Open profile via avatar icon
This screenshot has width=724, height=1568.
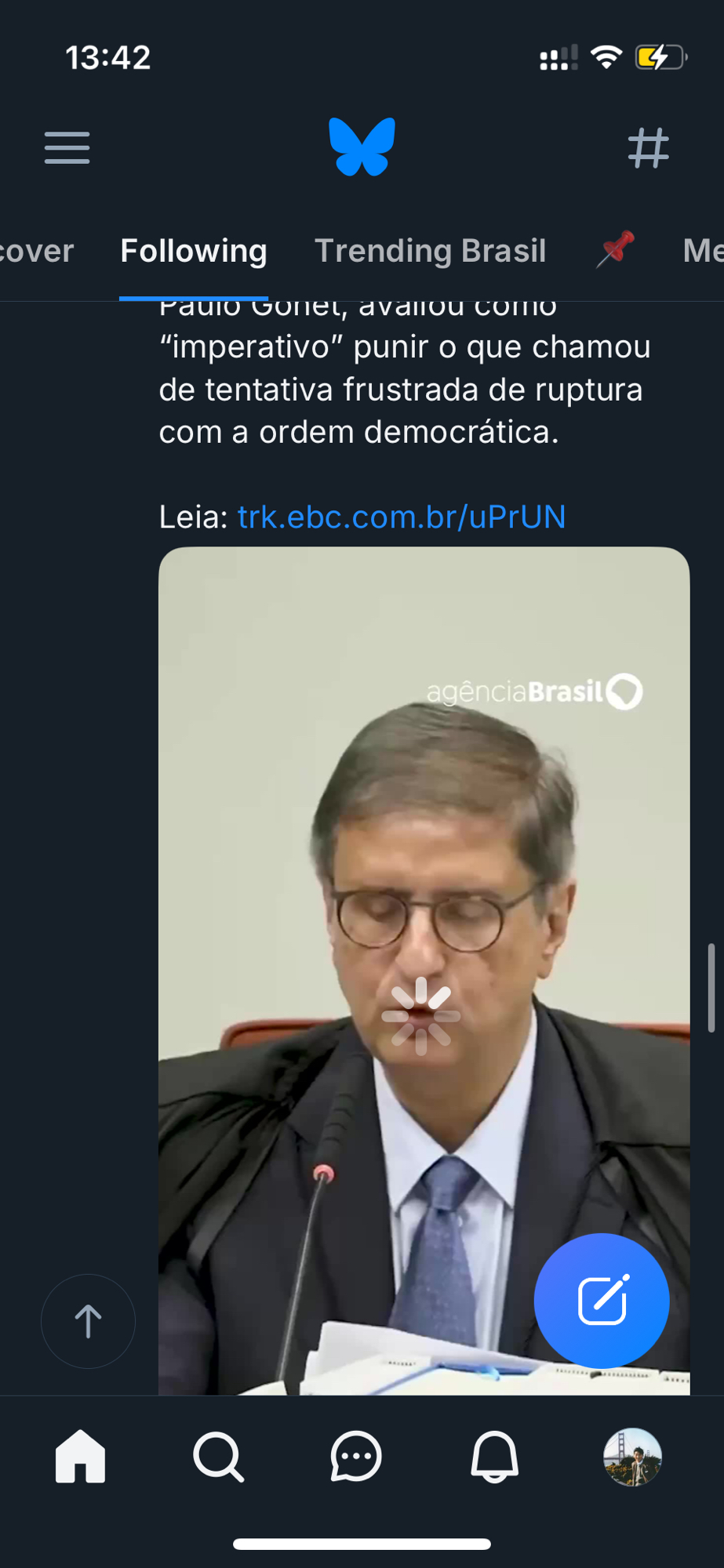coord(632,1457)
